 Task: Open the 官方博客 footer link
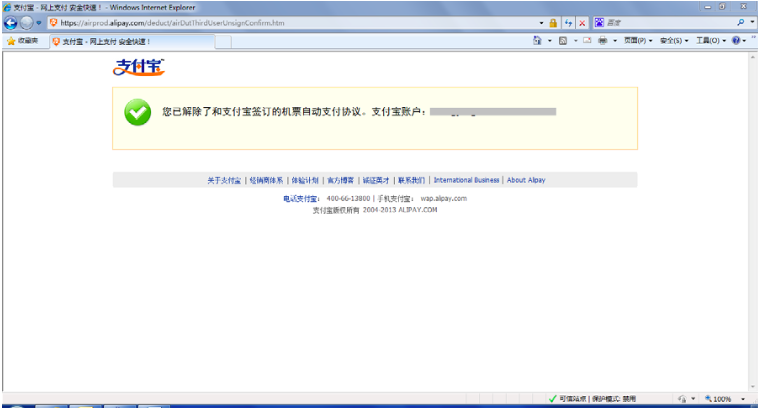341,180
